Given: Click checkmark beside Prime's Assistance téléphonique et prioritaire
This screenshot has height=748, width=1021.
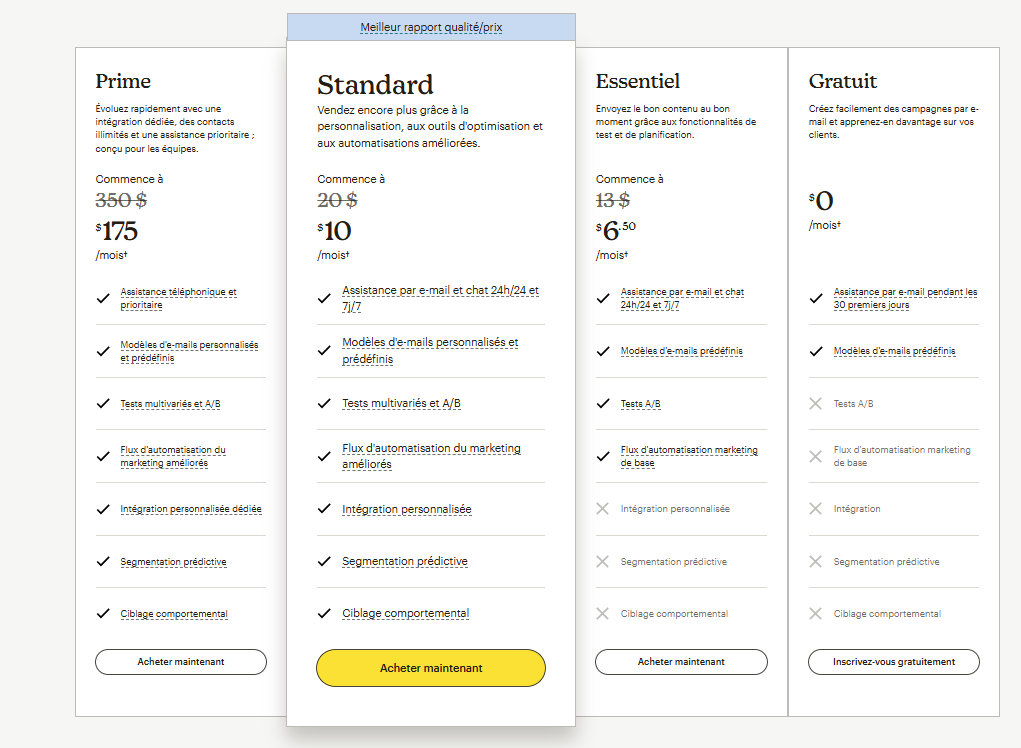Looking at the screenshot, I should [103, 298].
